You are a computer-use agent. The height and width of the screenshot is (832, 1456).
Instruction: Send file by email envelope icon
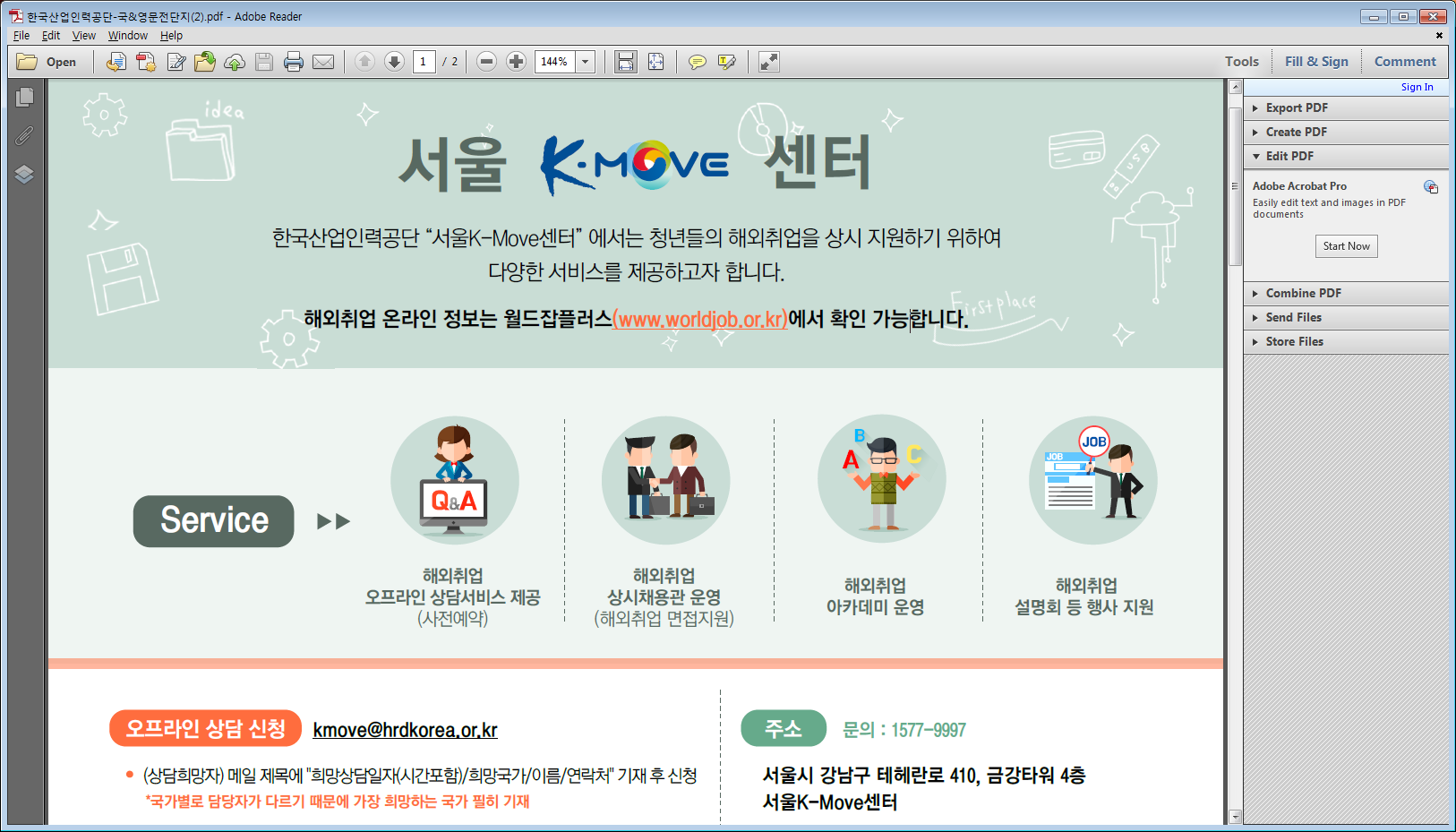(x=323, y=62)
